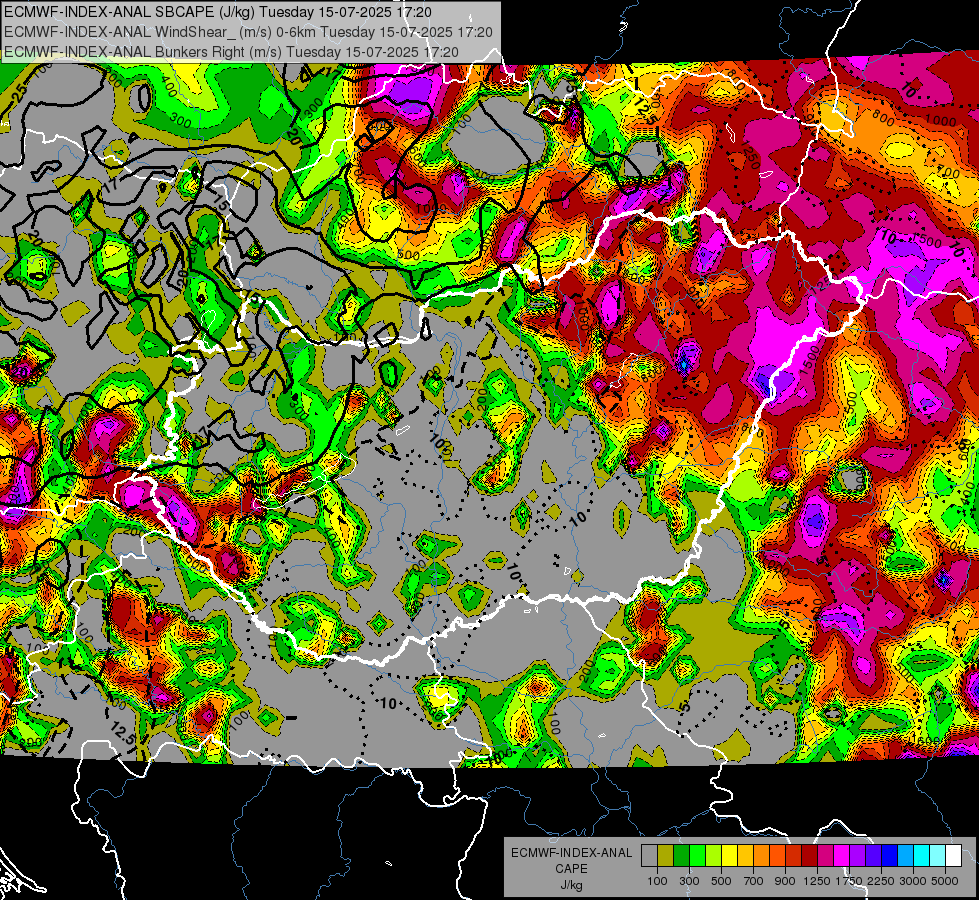The height and width of the screenshot is (900, 979).
Task: Click the legend label 1250
Action: pyautogui.click(x=817, y=881)
